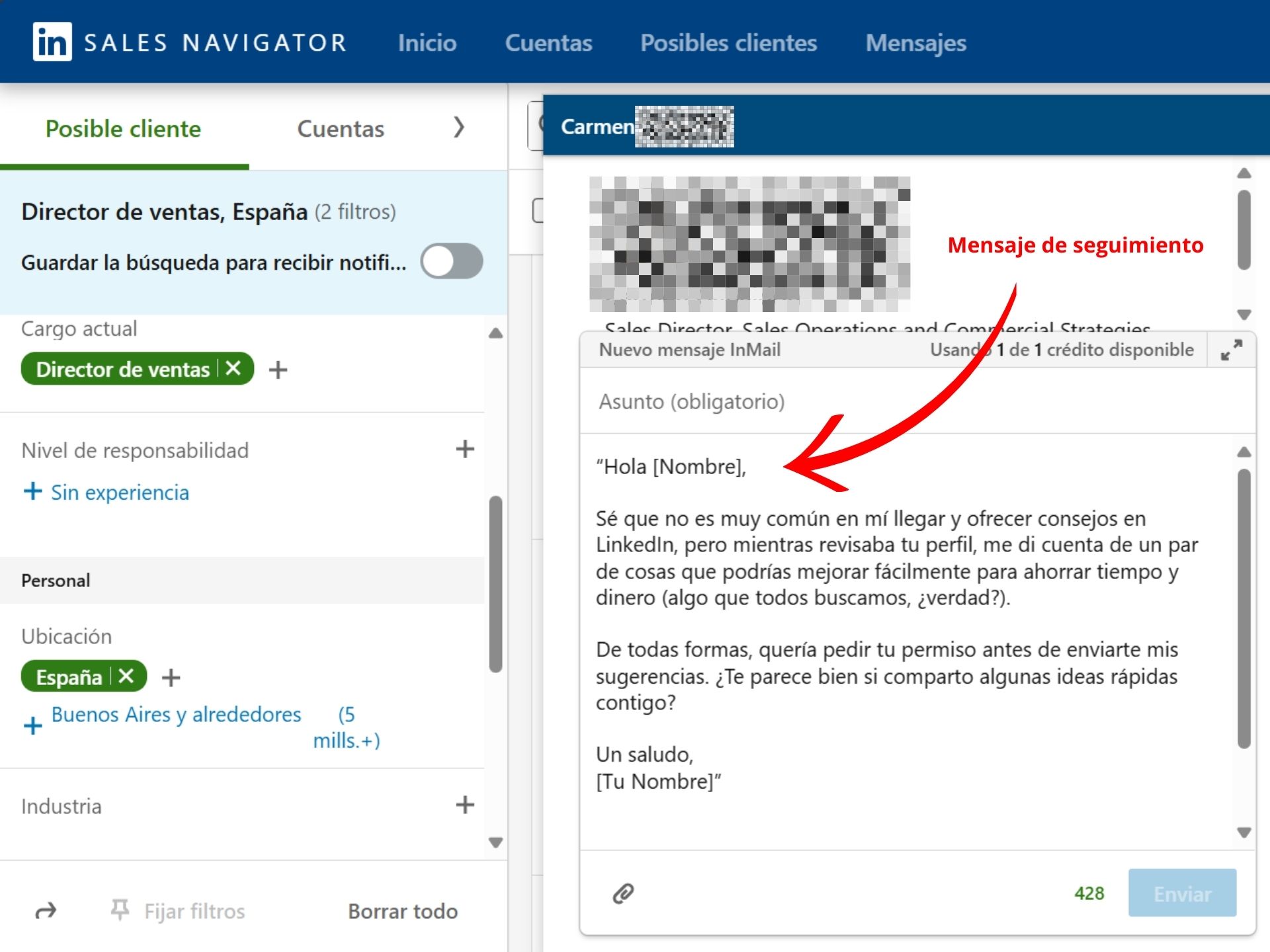1270x952 pixels.
Task: Open the Inicio menu
Action: pos(427,43)
